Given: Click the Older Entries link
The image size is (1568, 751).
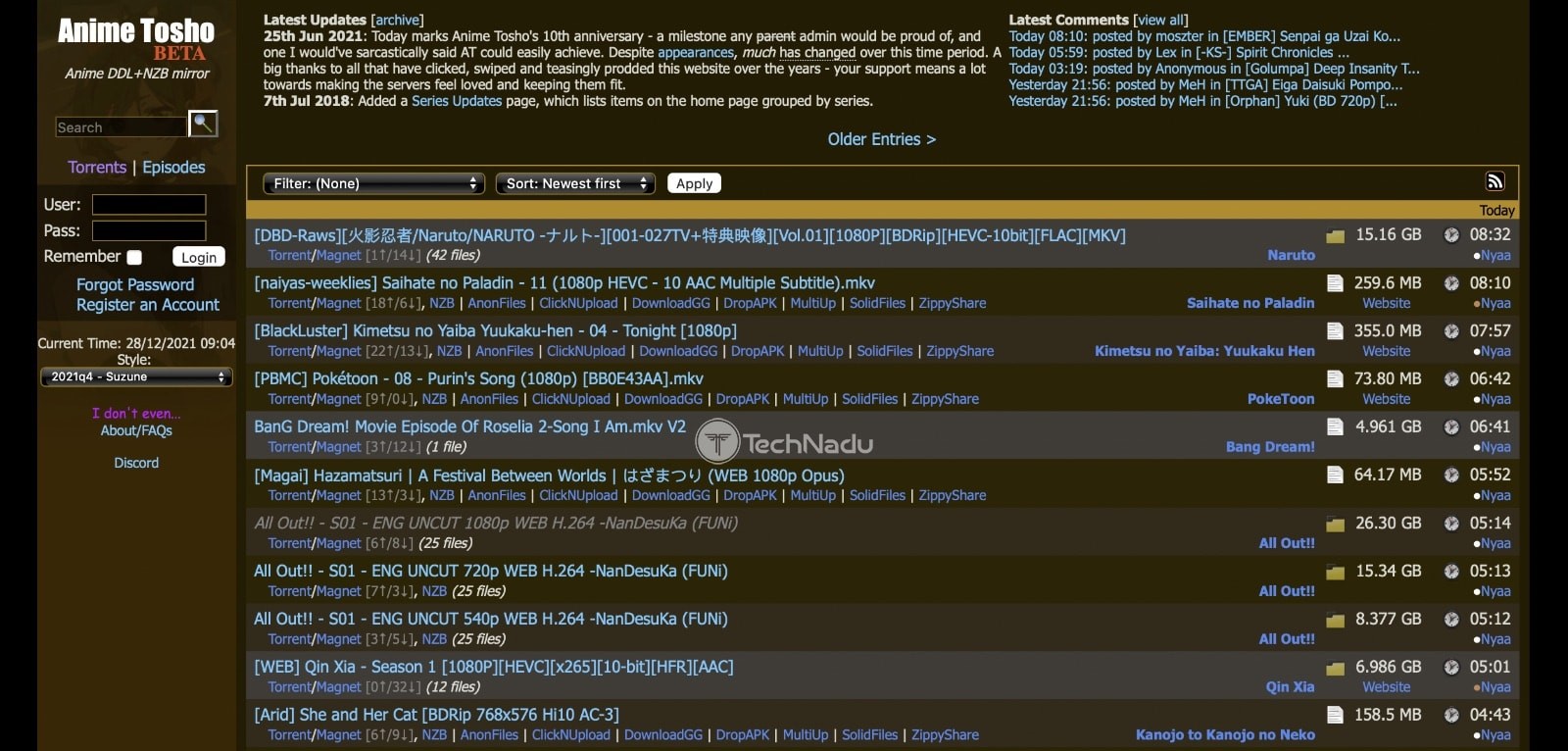Looking at the screenshot, I should pos(881,139).
